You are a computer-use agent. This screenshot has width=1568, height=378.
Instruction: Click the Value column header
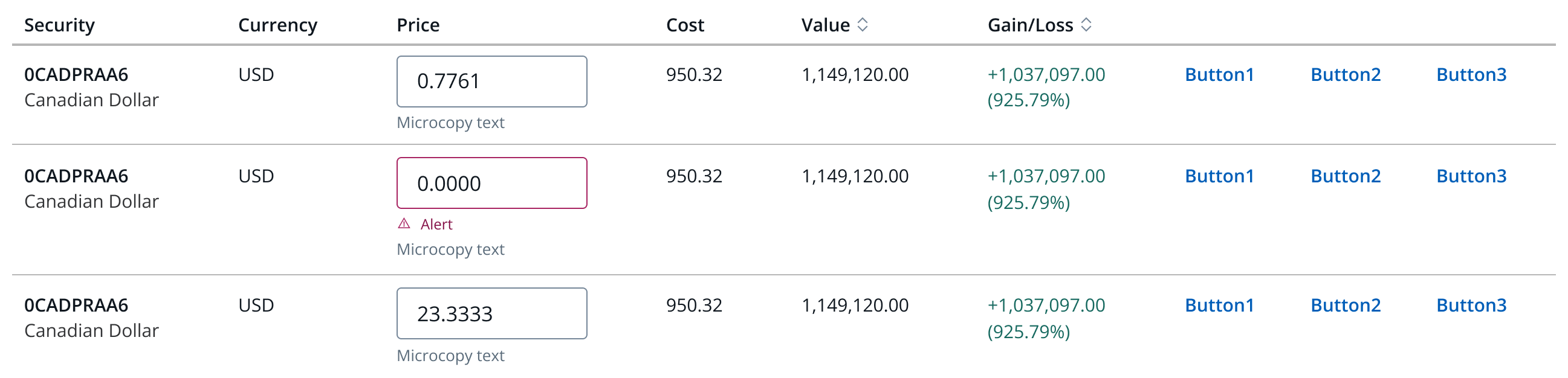click(824, 25)
